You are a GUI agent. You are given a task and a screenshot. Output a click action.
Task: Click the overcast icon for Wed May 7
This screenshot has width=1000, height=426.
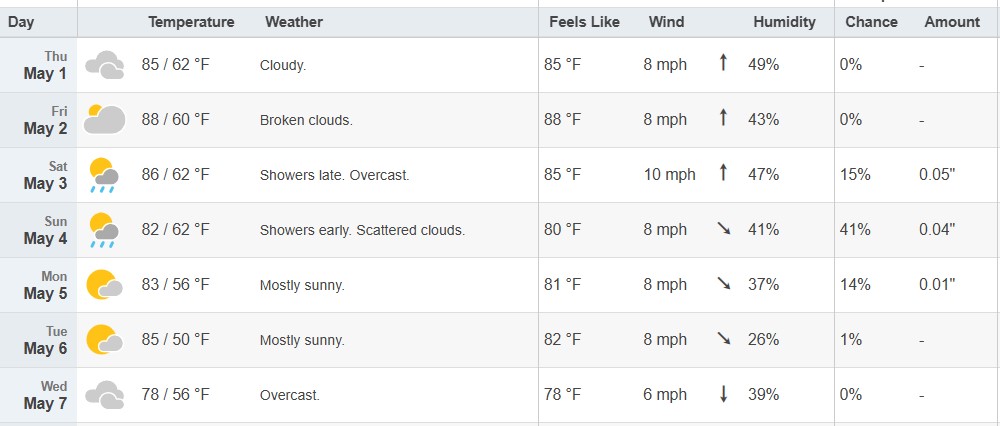pos(105,395)
